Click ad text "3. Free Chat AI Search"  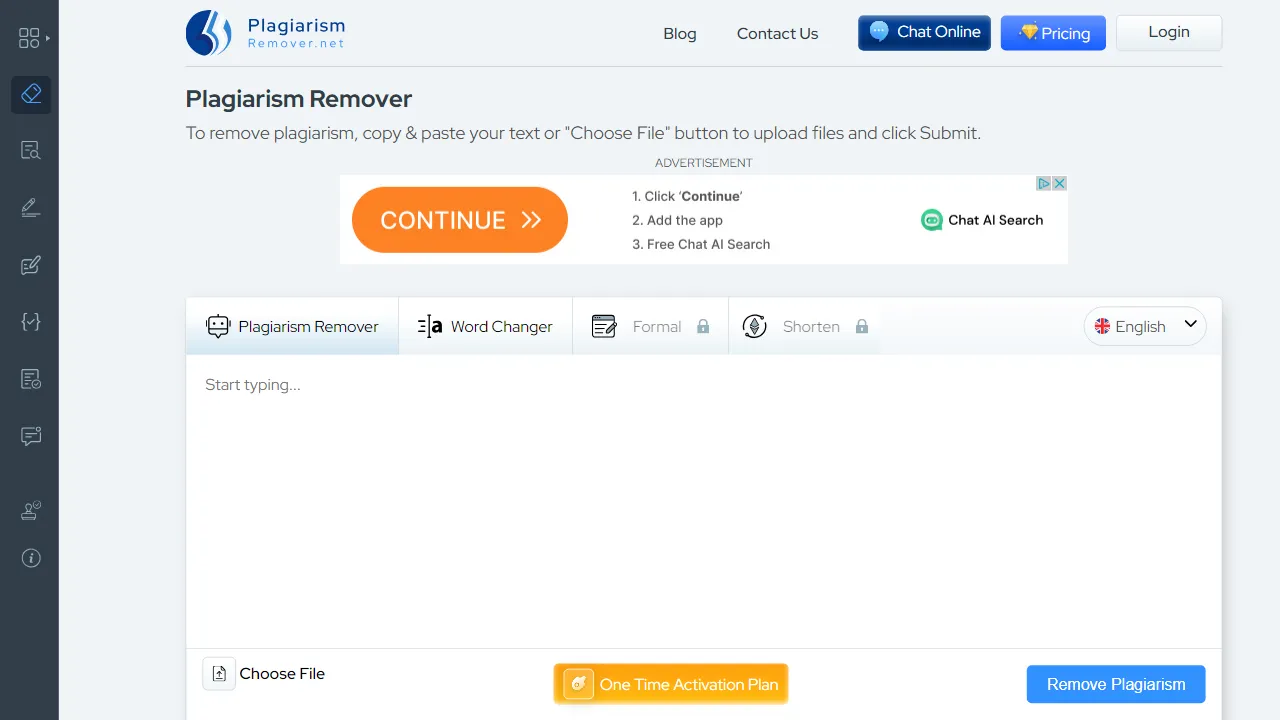pos(701,244)
